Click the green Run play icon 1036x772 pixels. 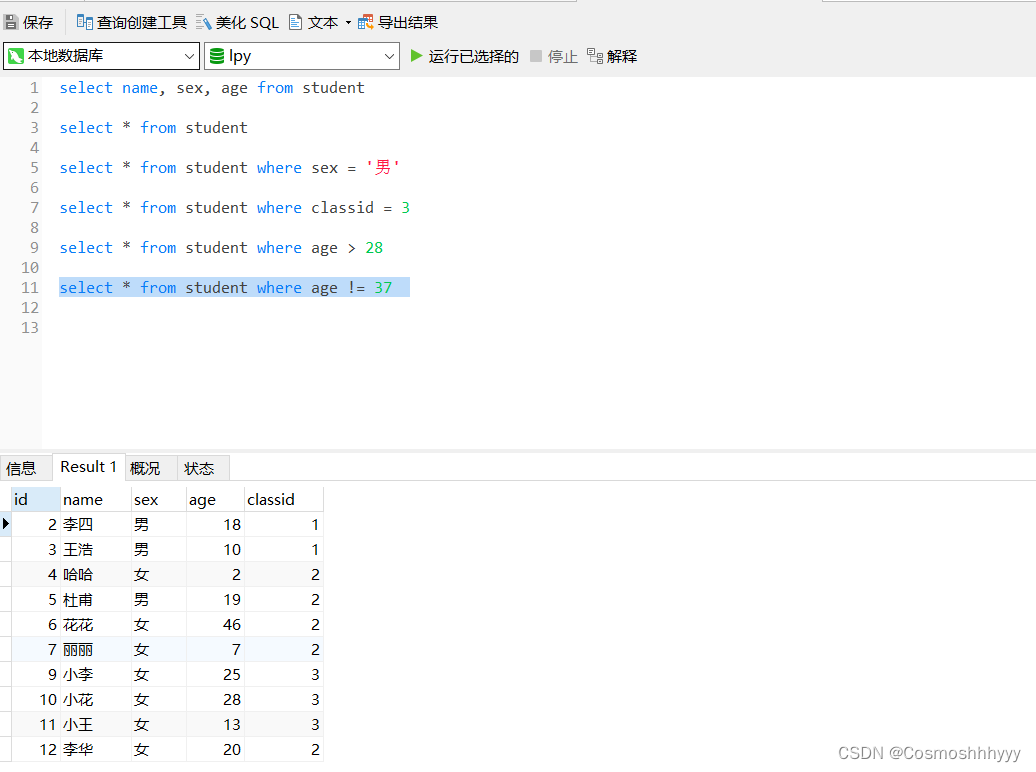point(416,56)
